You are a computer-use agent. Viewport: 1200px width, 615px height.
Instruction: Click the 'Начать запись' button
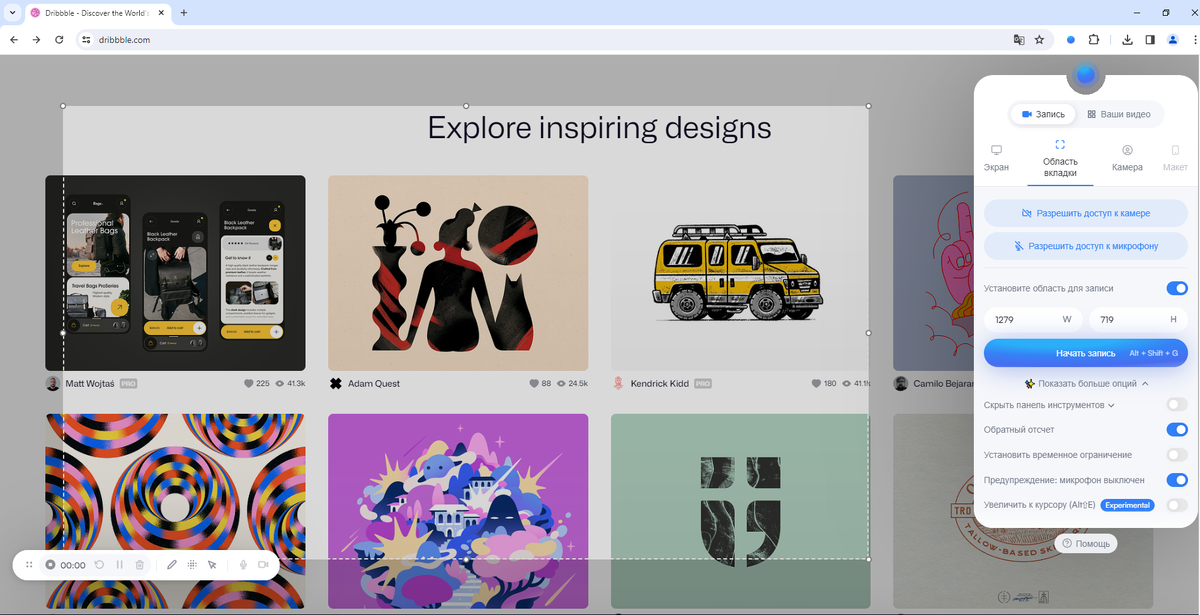tap(1086, 353)
